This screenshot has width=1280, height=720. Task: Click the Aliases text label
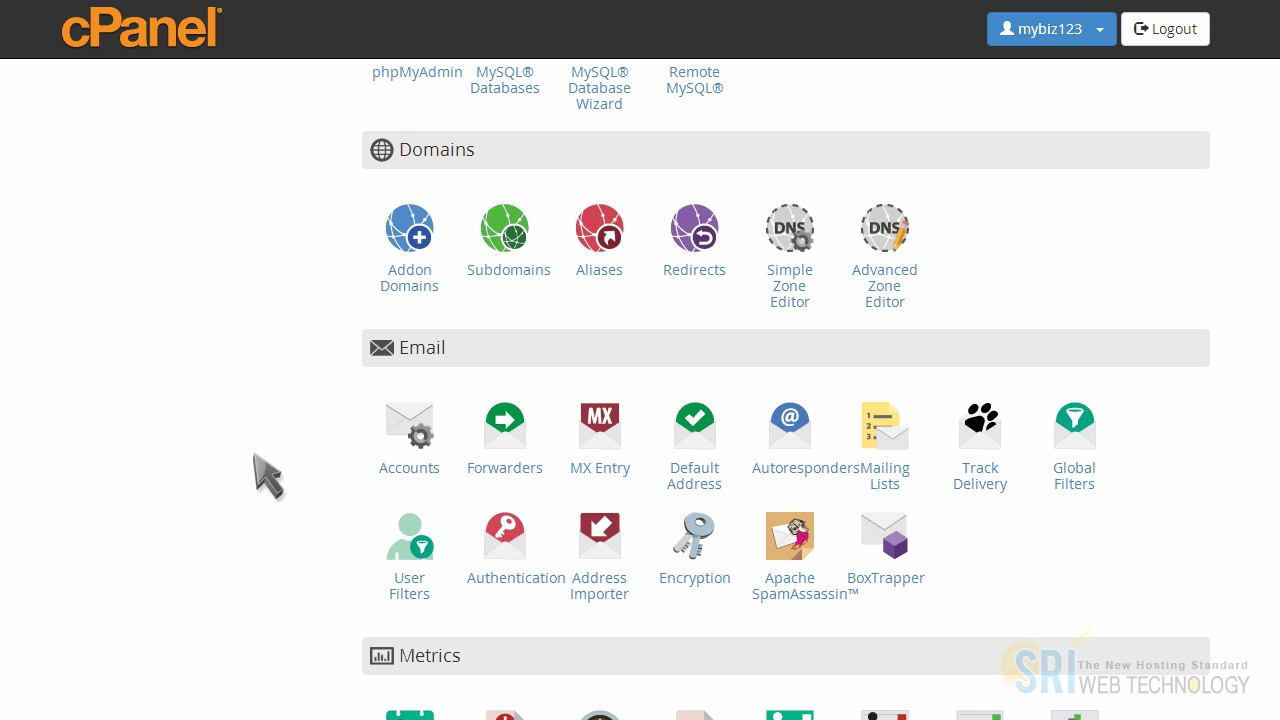(x=599, y=270)
